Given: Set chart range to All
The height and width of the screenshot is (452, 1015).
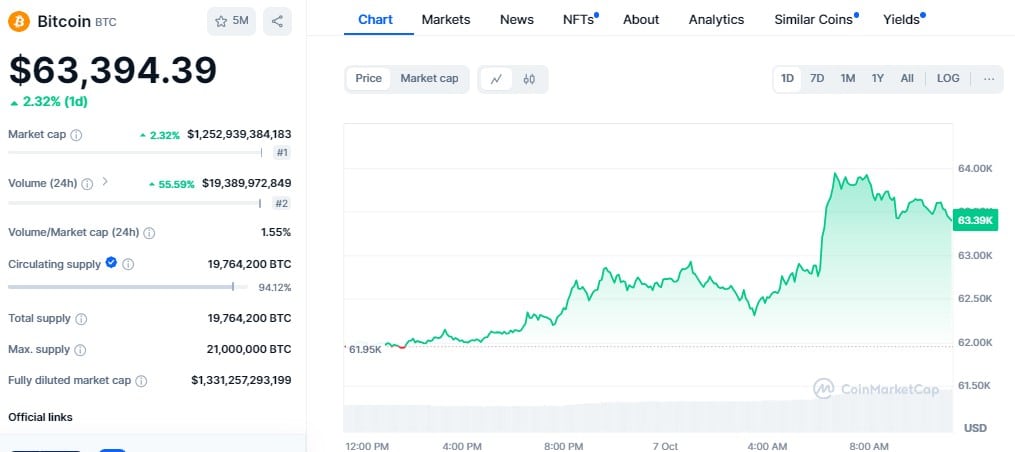Looking at the screenshot, I should 907,78.
